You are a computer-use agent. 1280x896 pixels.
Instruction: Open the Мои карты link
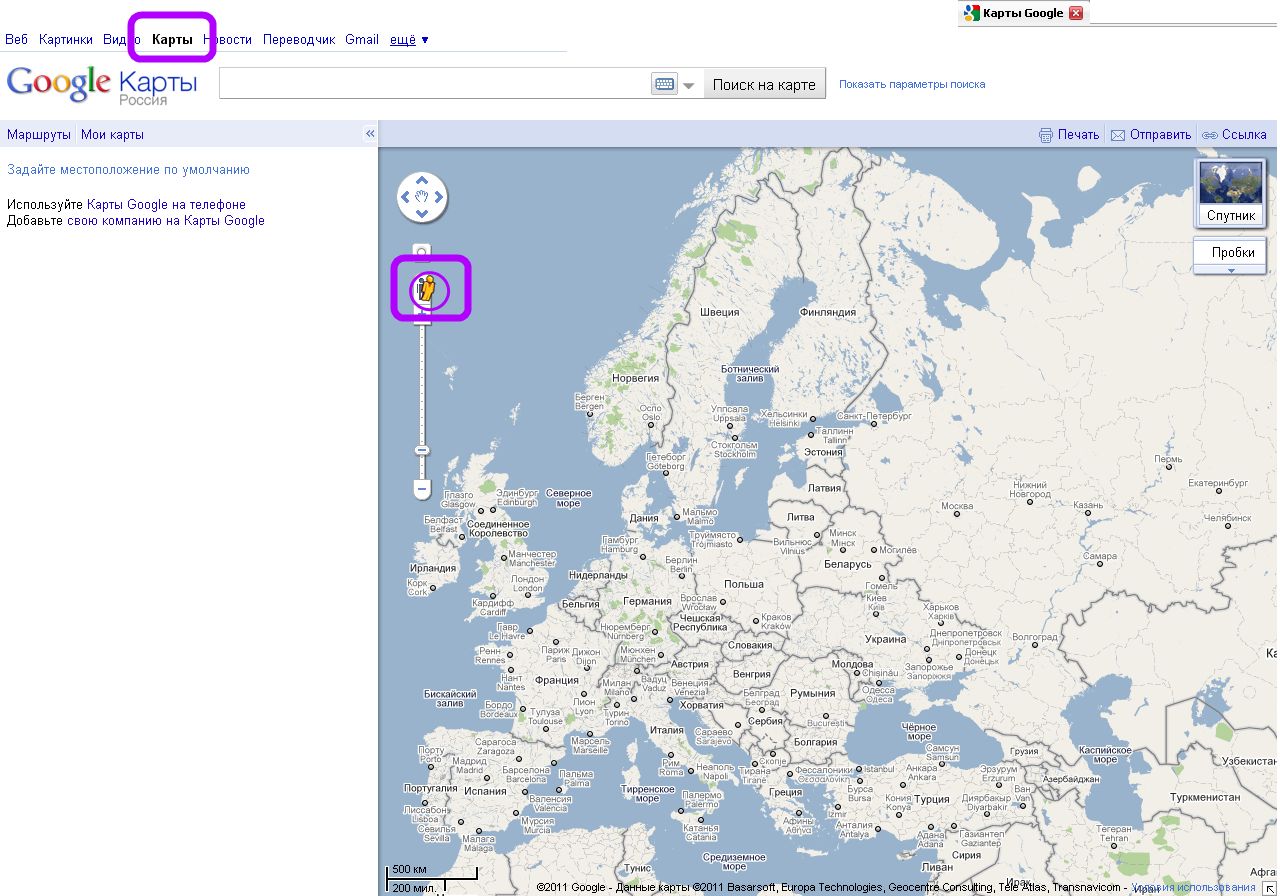[112, 135]
